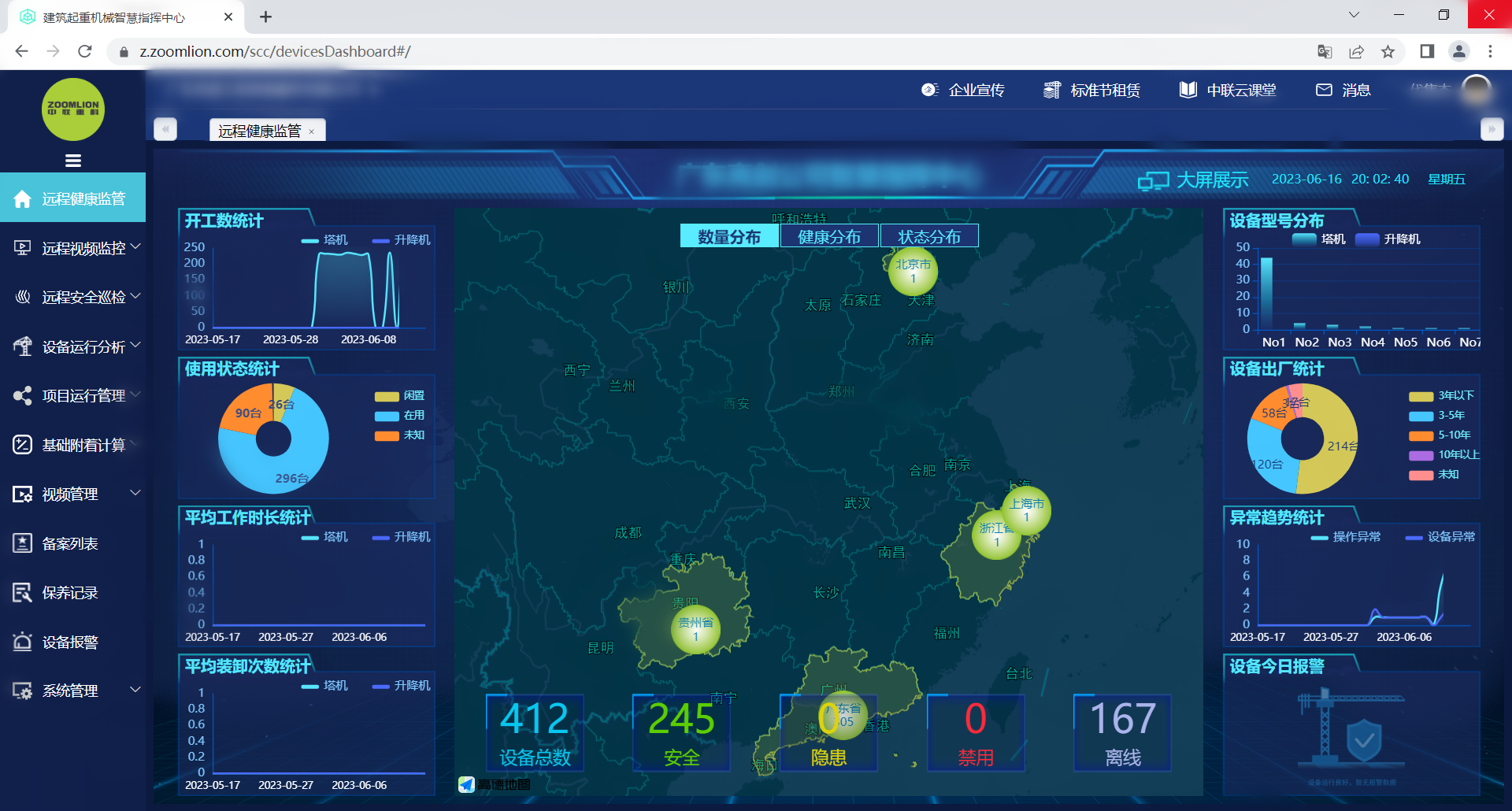Click the 北京市 marker on the map
1512x811 pixels.
(913, 271)
